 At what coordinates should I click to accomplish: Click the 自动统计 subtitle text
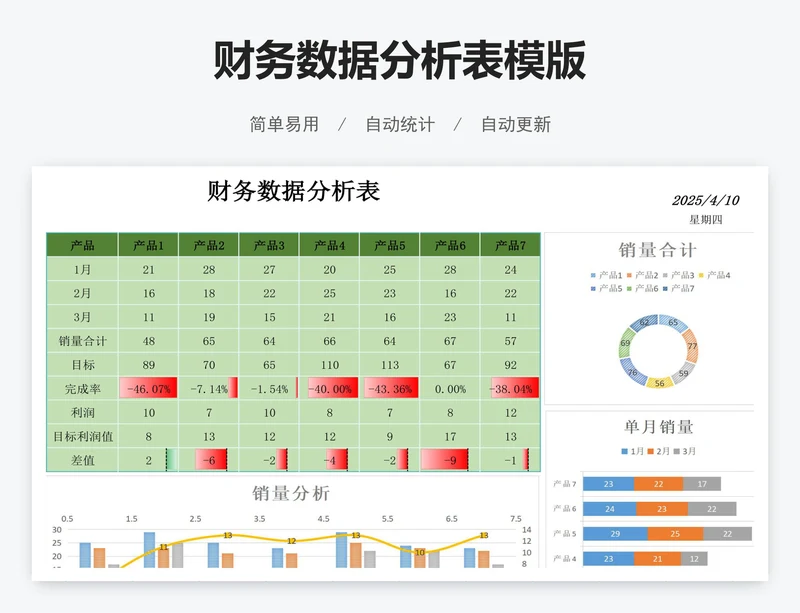click(400, 125)
